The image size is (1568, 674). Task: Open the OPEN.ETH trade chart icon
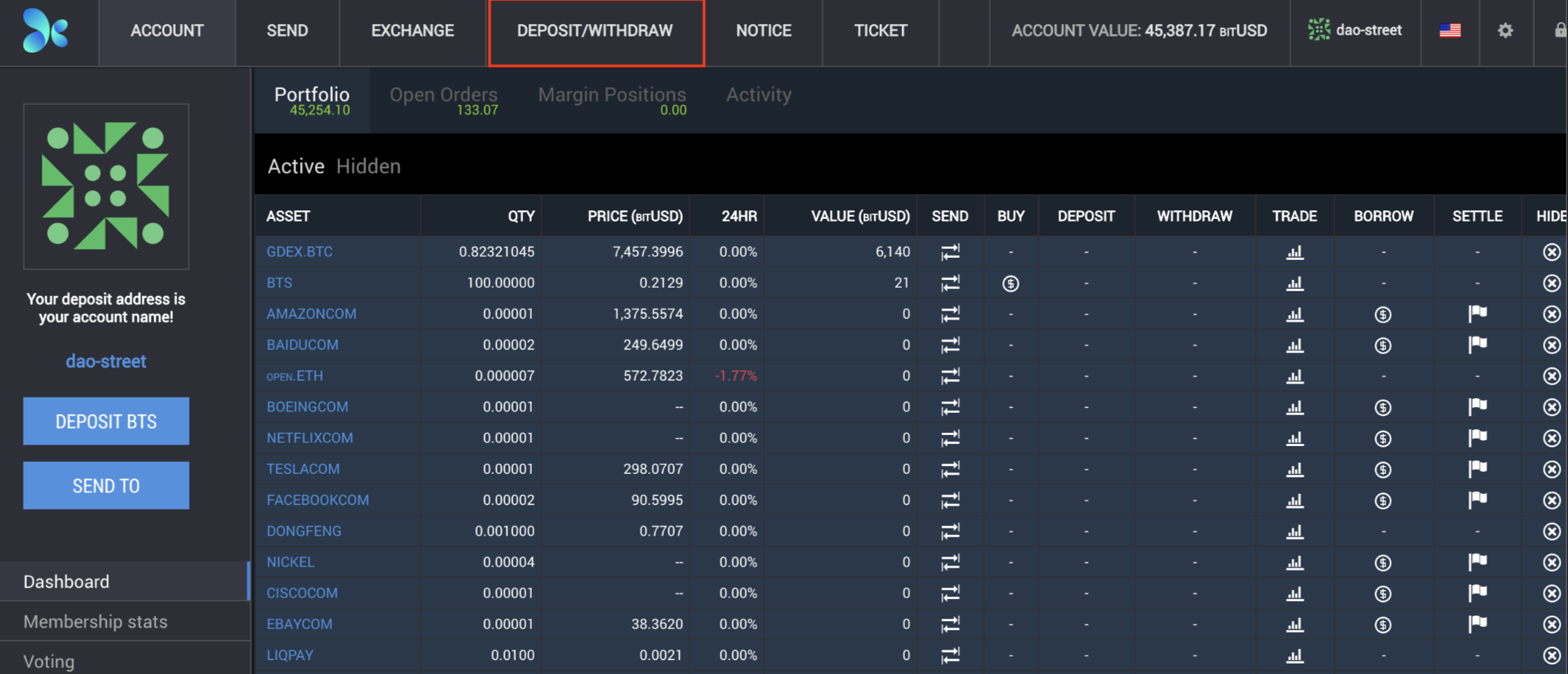1294,377
